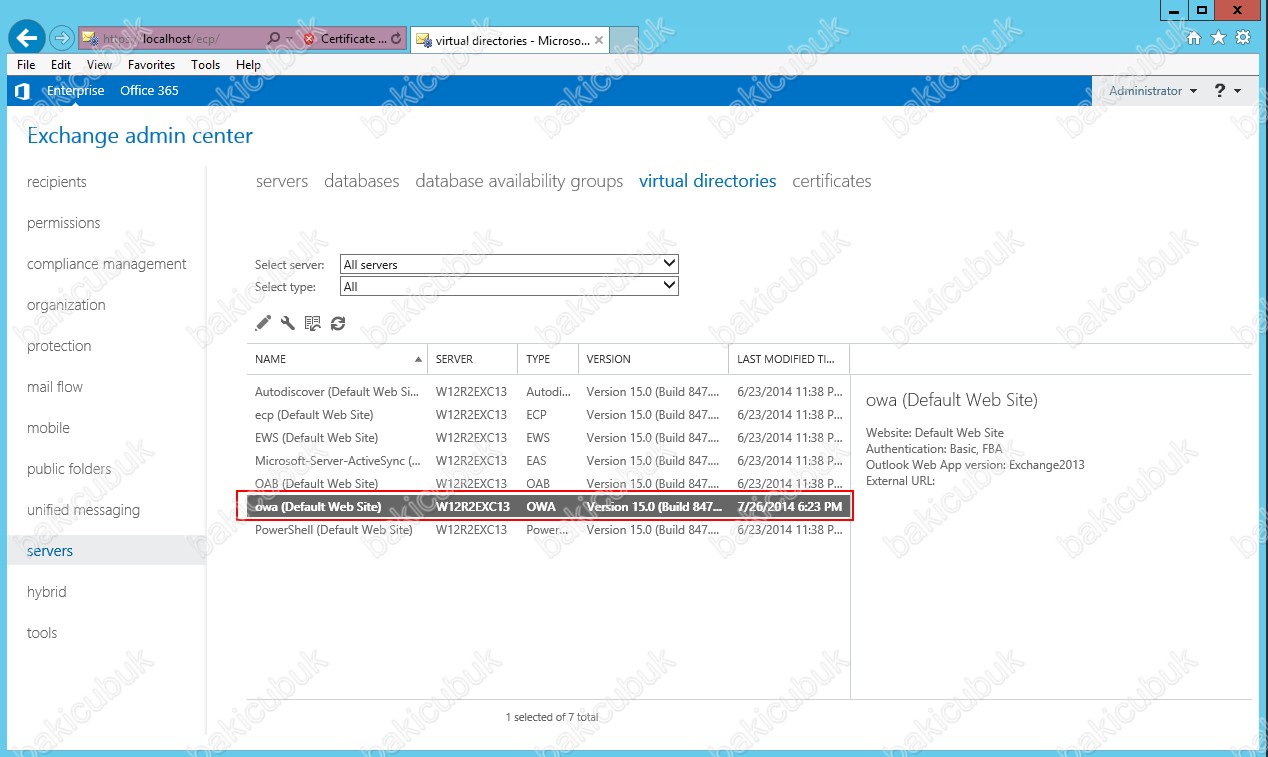Screen dimensions: 1268x757
Task: Open the Select server dropdown
Action: click(509, 264)
